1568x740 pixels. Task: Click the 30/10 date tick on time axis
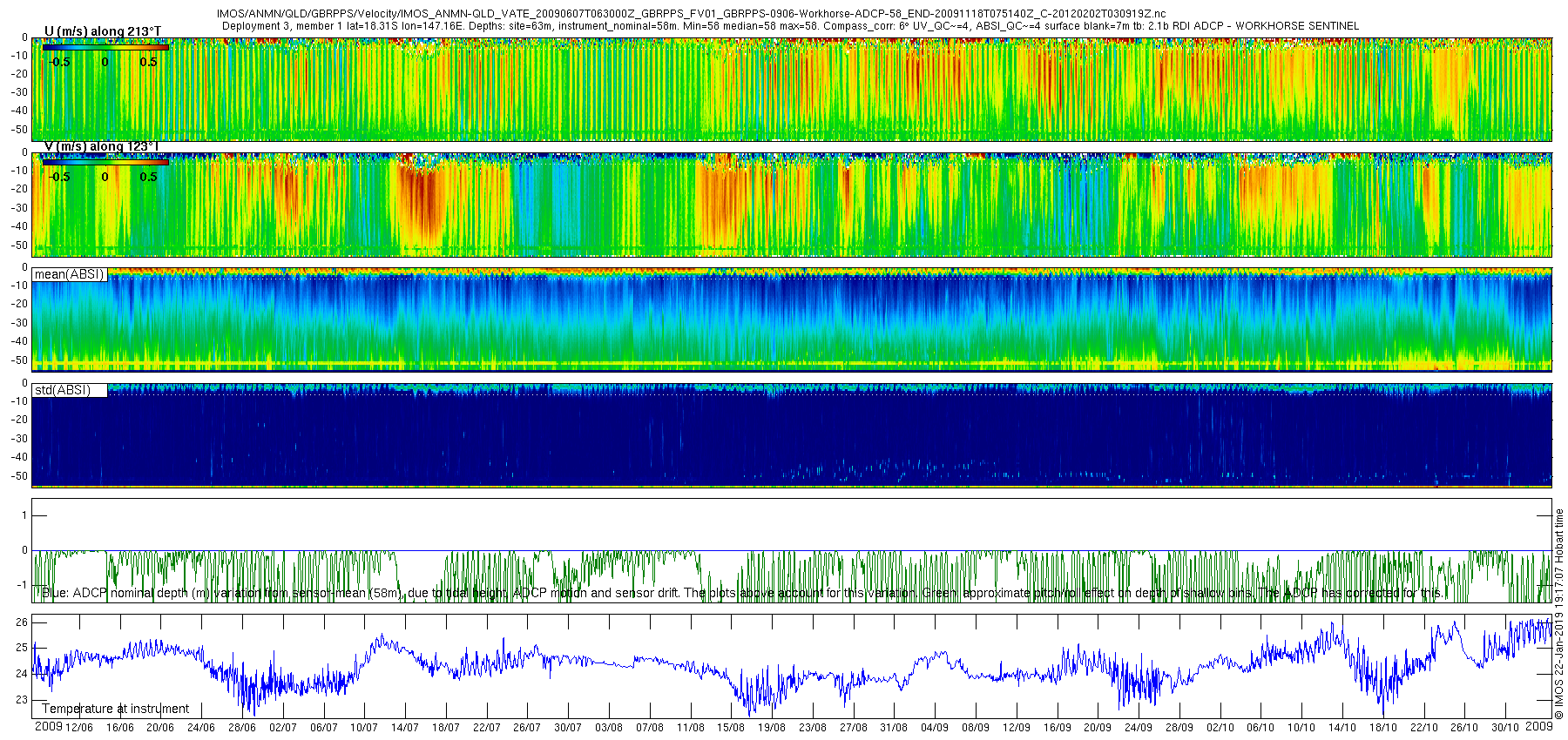pos(1505,728)
